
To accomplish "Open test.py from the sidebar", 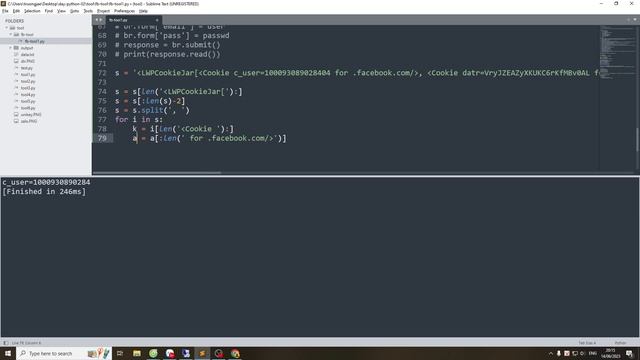I will pos(27,68).
